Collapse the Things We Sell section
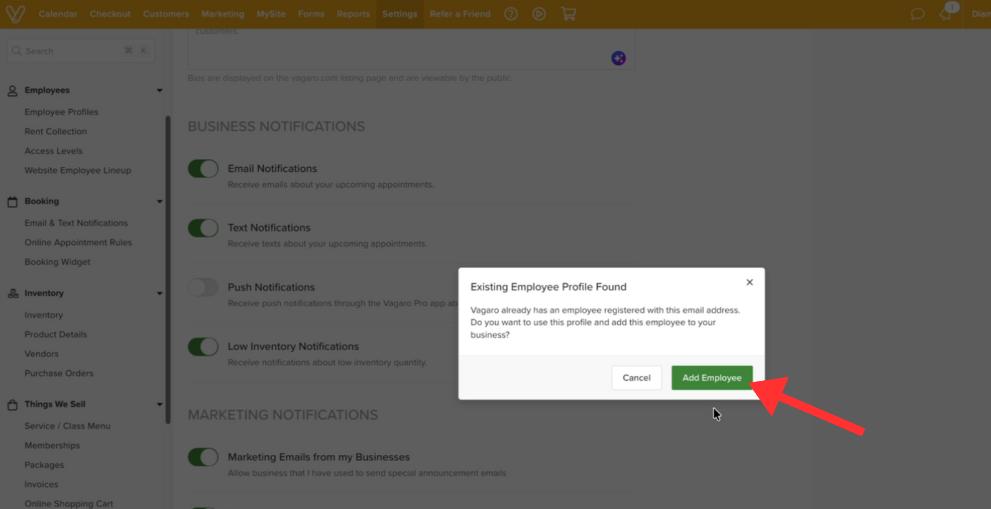The height and width of the screenshot is (509, 991). [x=159, y=405]
